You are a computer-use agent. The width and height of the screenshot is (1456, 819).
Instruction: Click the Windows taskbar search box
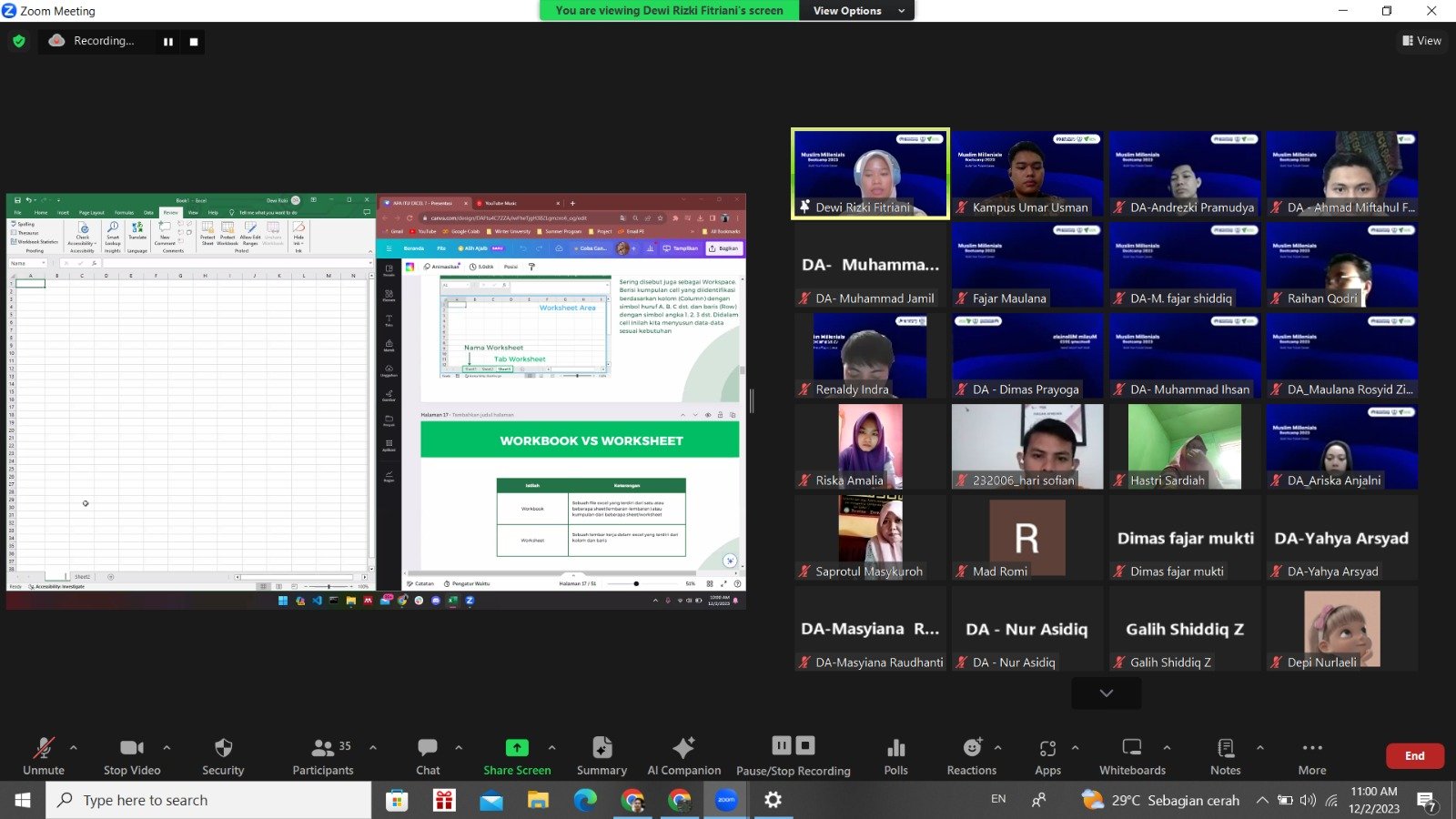(x=209, y=800)
